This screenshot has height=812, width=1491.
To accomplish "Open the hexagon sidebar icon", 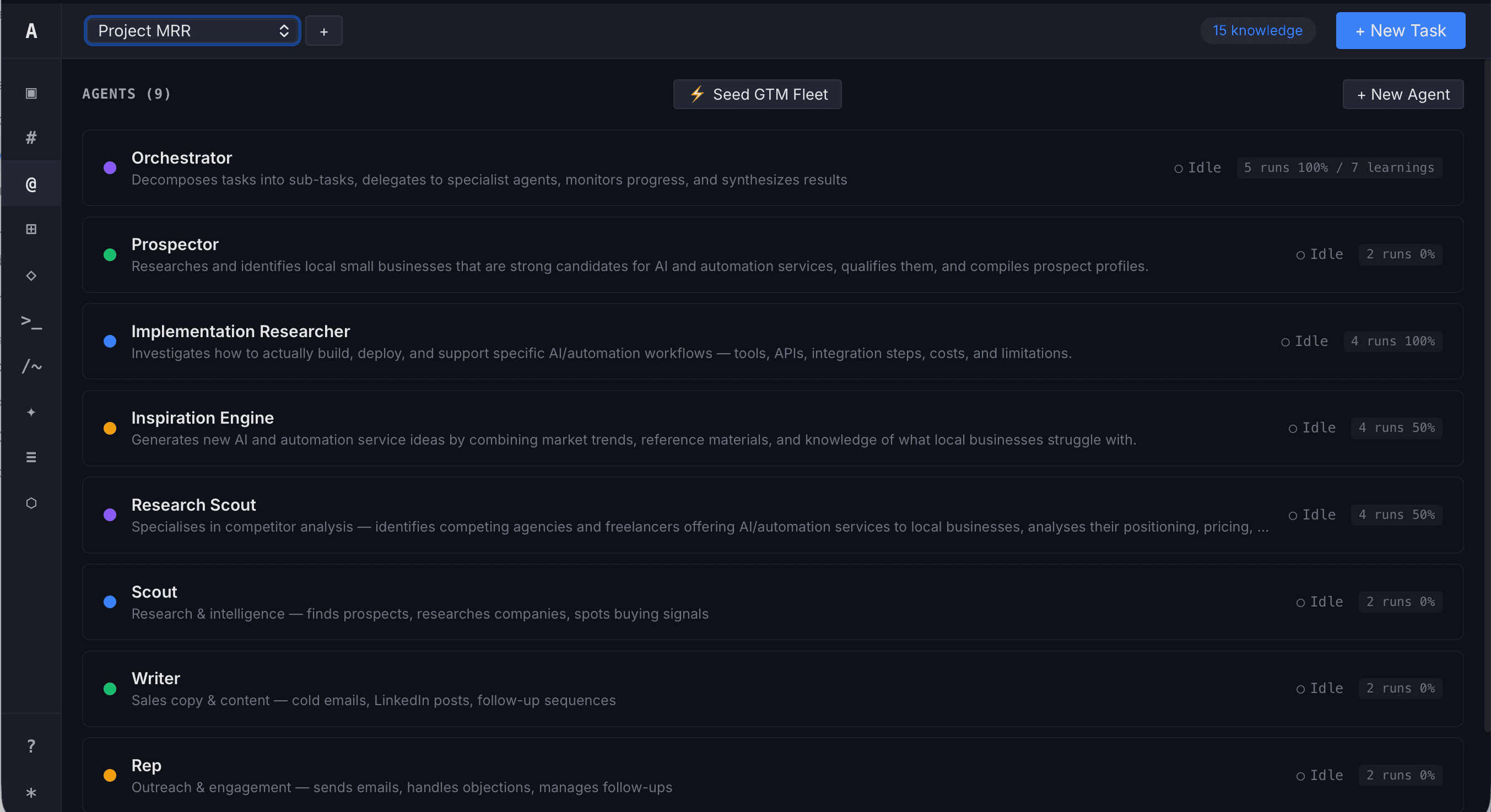I will (x=31, y=503).
